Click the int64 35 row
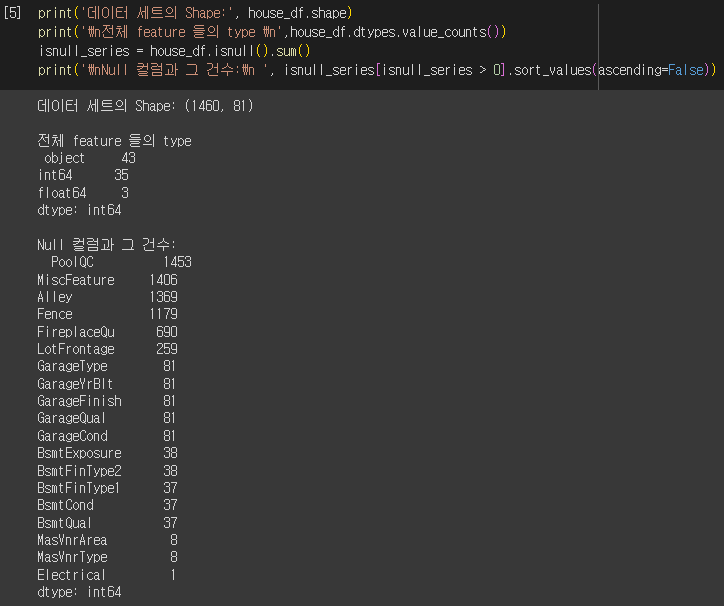724x606 pixels. click(83, 175)
